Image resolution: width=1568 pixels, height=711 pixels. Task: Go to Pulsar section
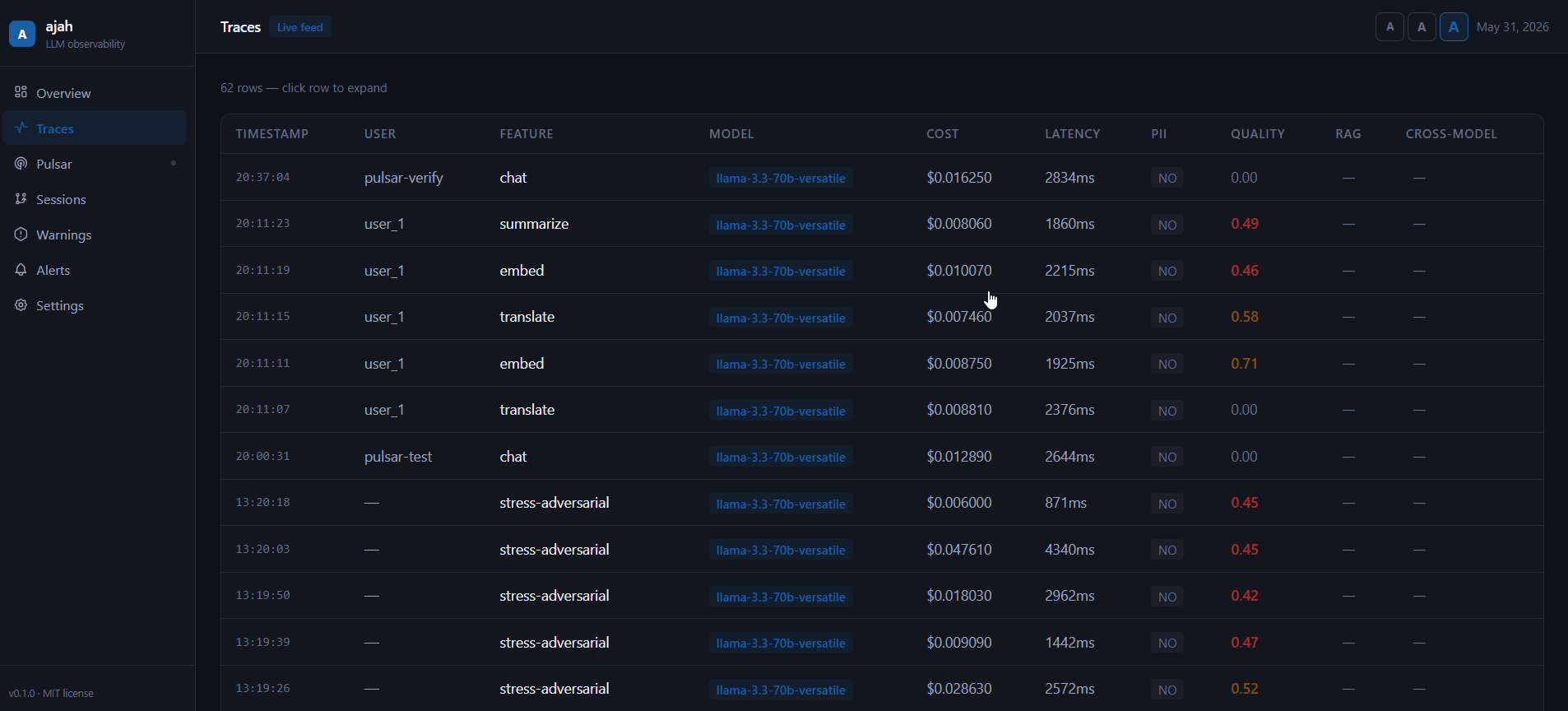click(95, 164)
